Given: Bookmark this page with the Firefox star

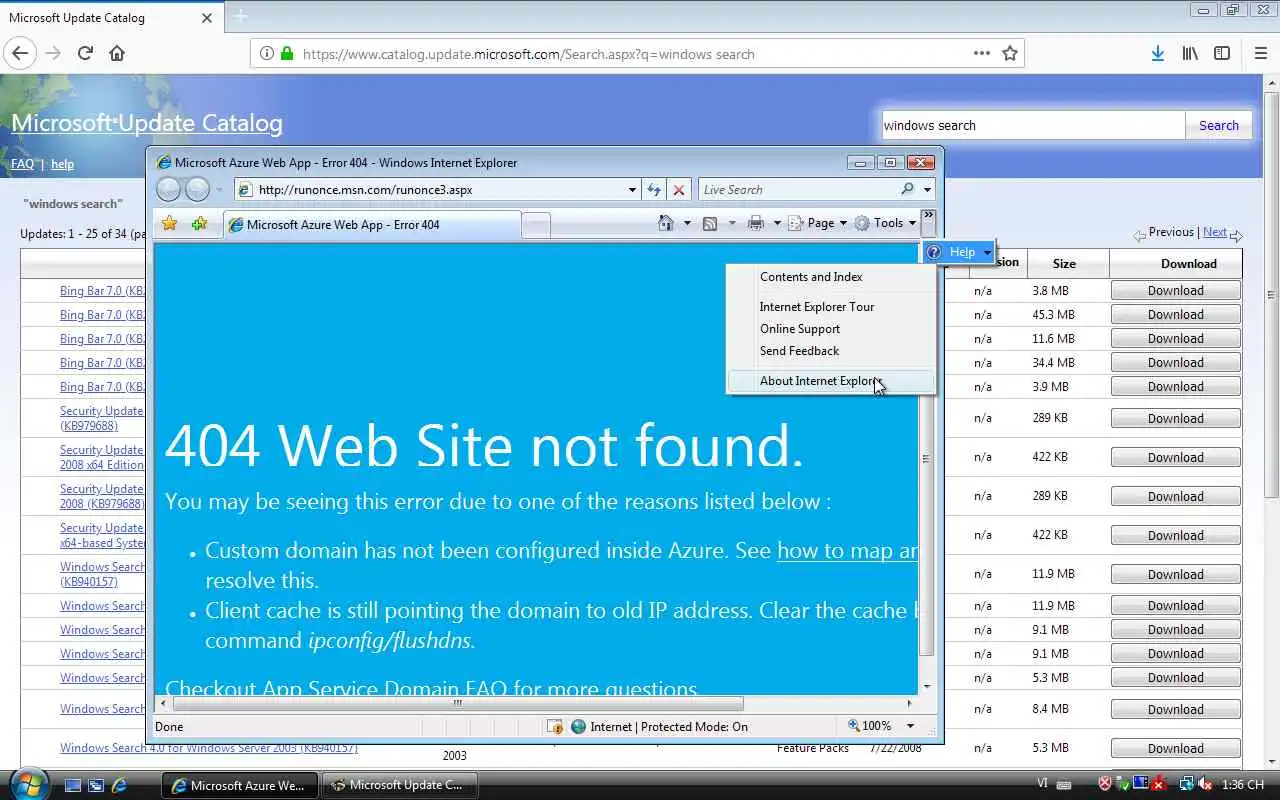Looking at the screenshot, I should [x=1010, y=54].
